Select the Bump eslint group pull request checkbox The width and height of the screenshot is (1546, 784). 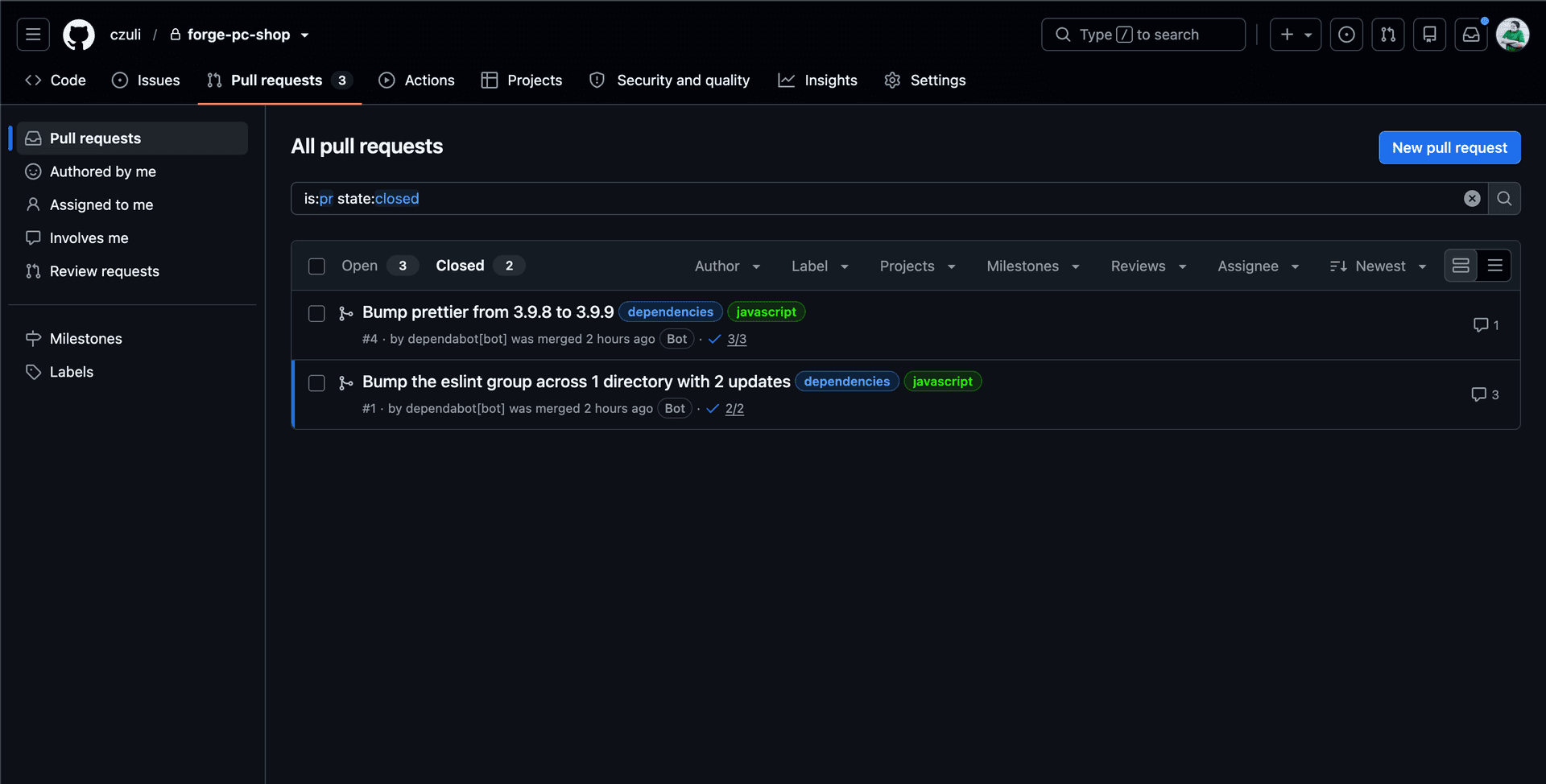[316, 383]
